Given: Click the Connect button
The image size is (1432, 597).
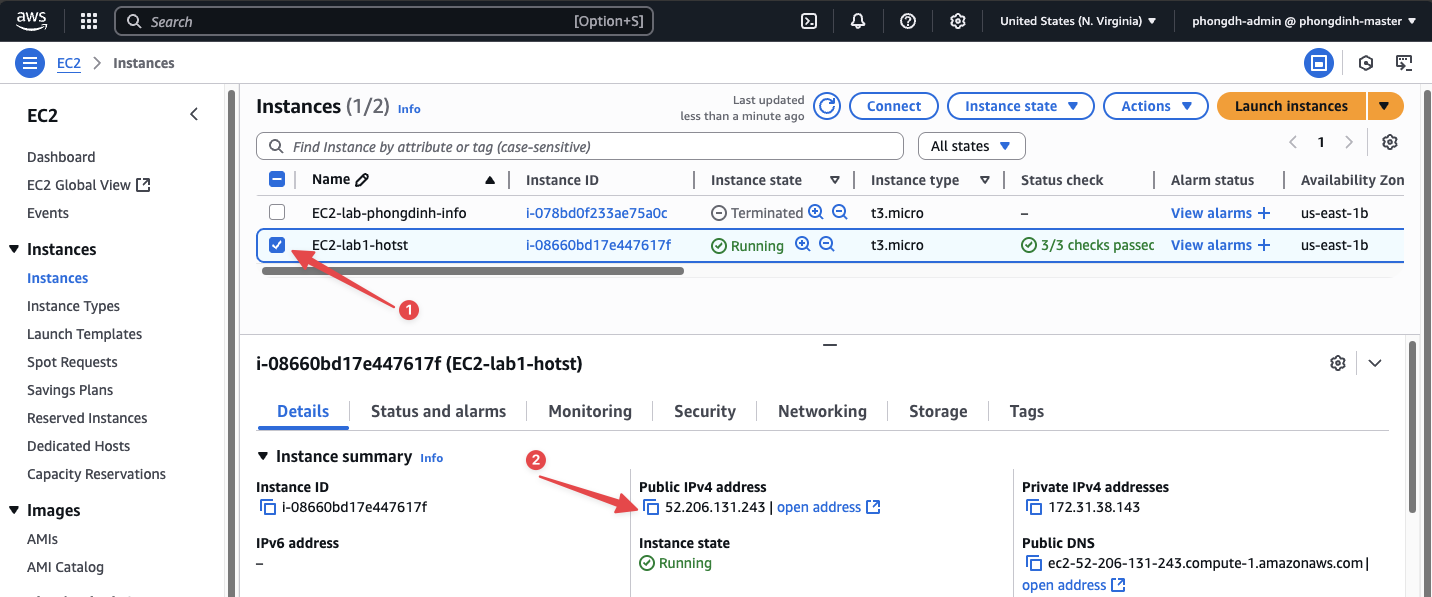Looking at the screenshot, I should click(x=894, y=106).
